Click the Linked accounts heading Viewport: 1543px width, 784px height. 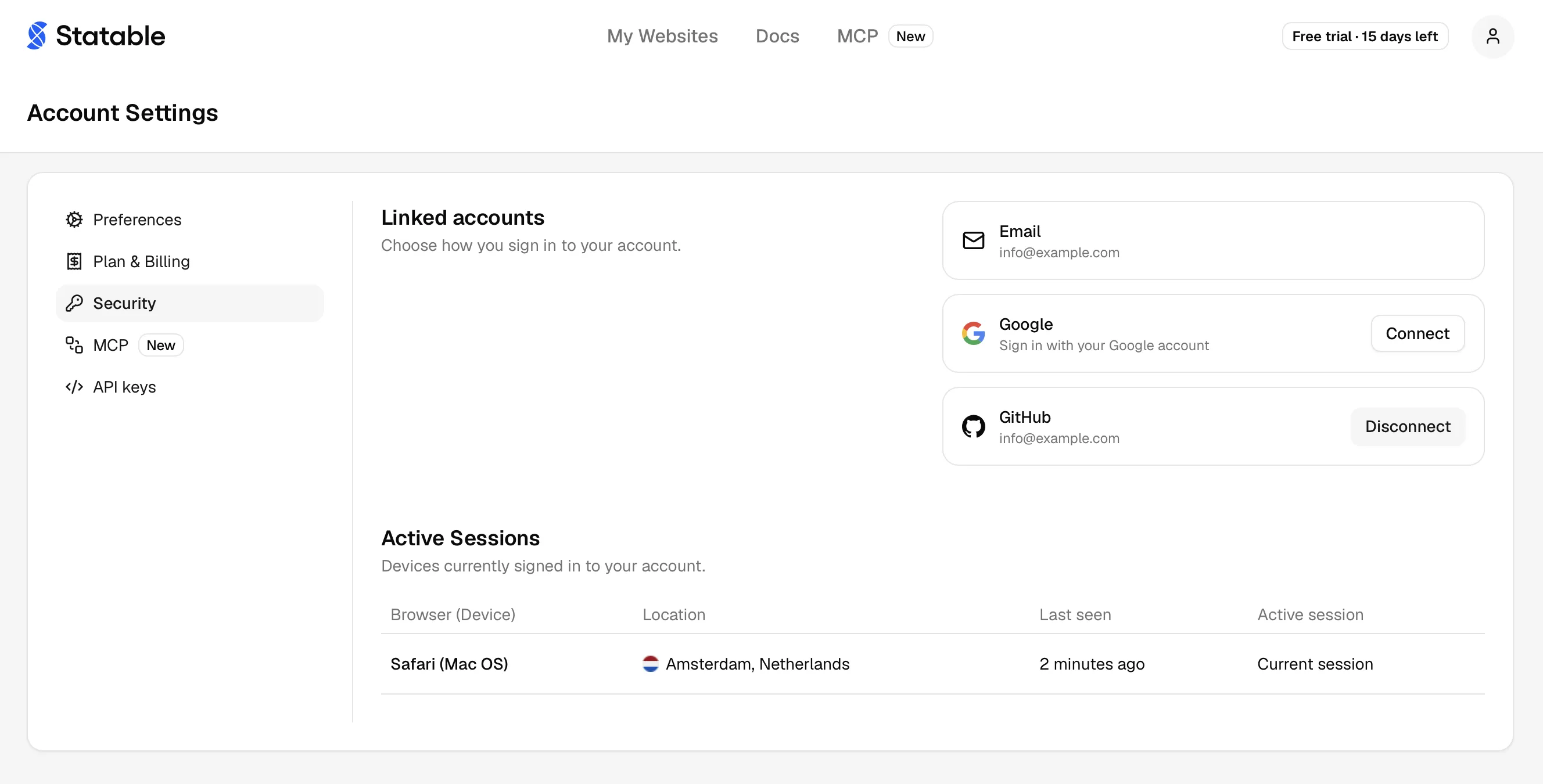tap(462, 218)
